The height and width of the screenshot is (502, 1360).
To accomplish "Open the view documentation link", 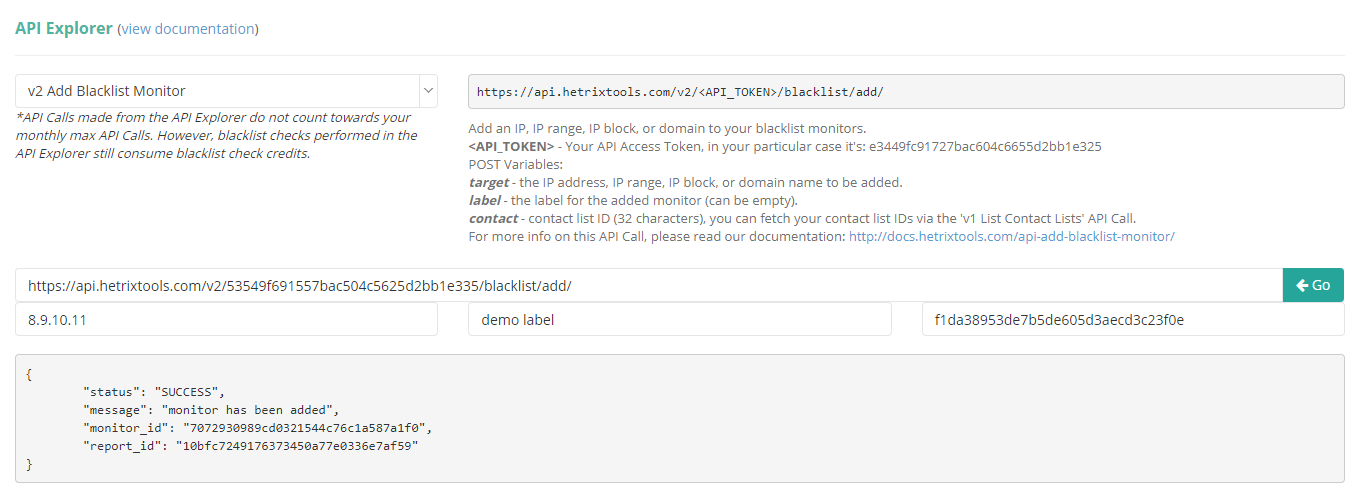I will pos(187,29).
